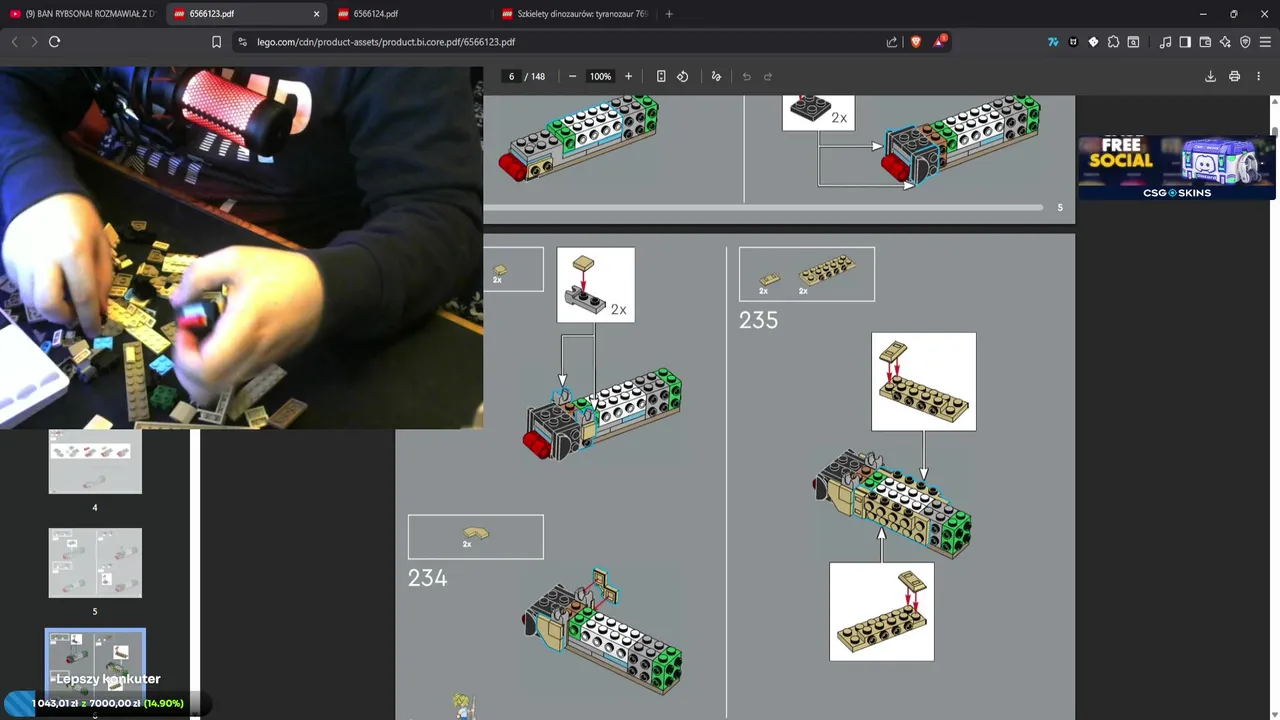Zoom out the PDF with minus button
Viewport: 1280px width, 720px height.
(x=572, y=76)
